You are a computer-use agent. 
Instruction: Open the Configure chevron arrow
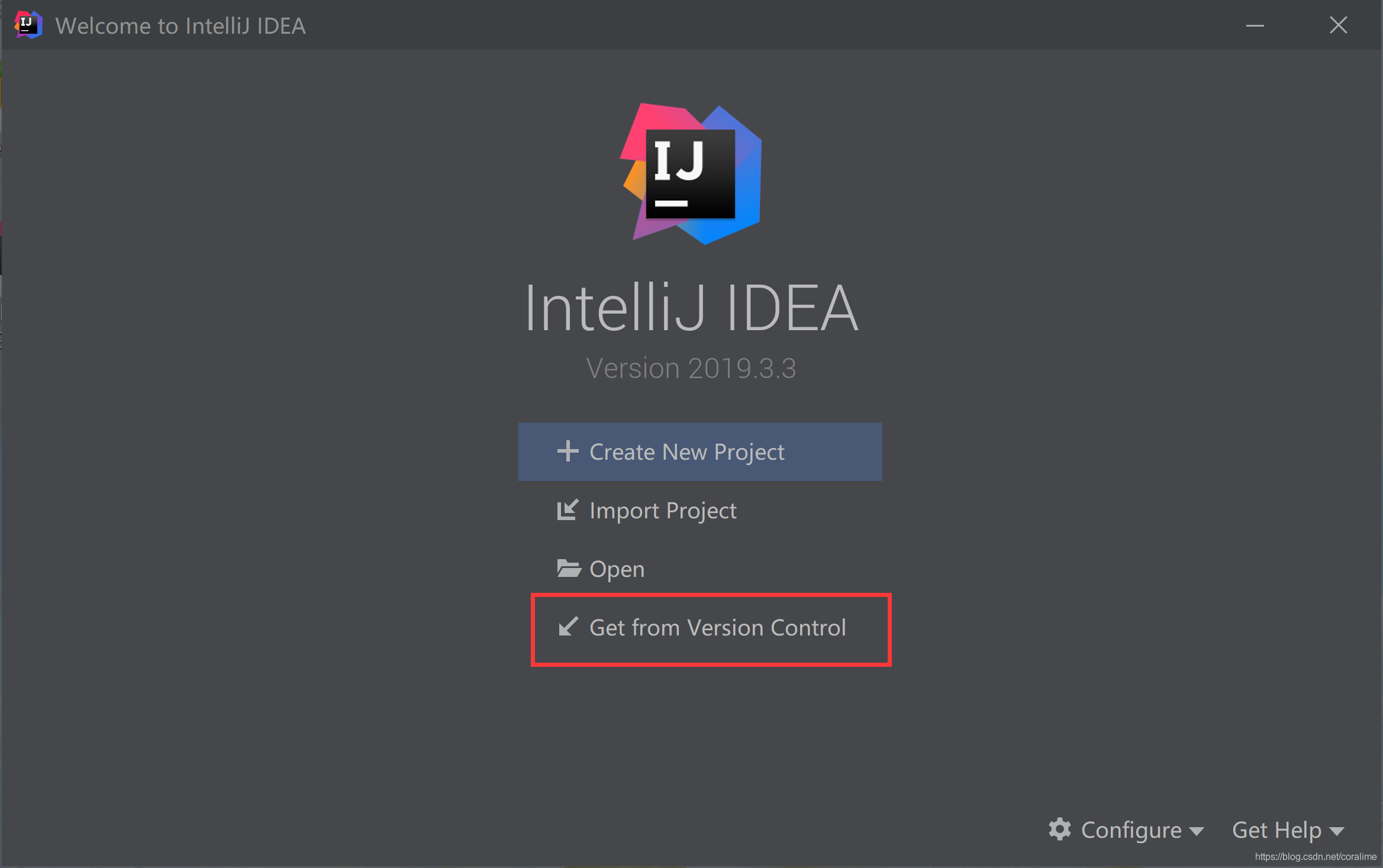coord(1197,831)
